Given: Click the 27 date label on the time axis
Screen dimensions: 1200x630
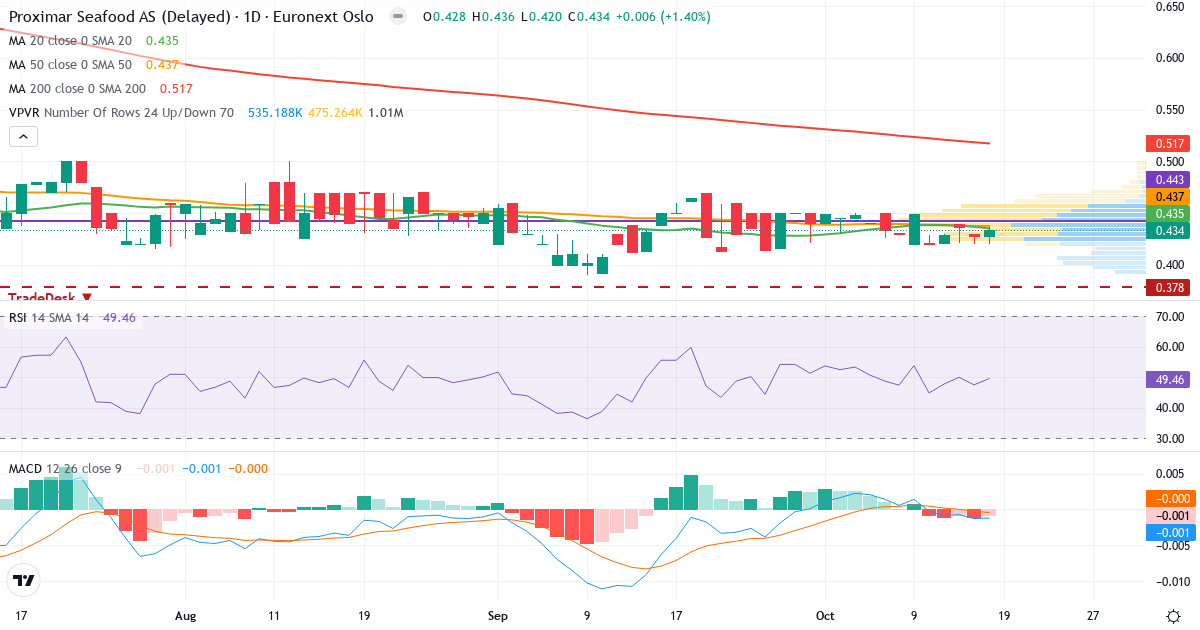Looking at the screenshot, I should pyautogui.click(x=1093, y=615).
